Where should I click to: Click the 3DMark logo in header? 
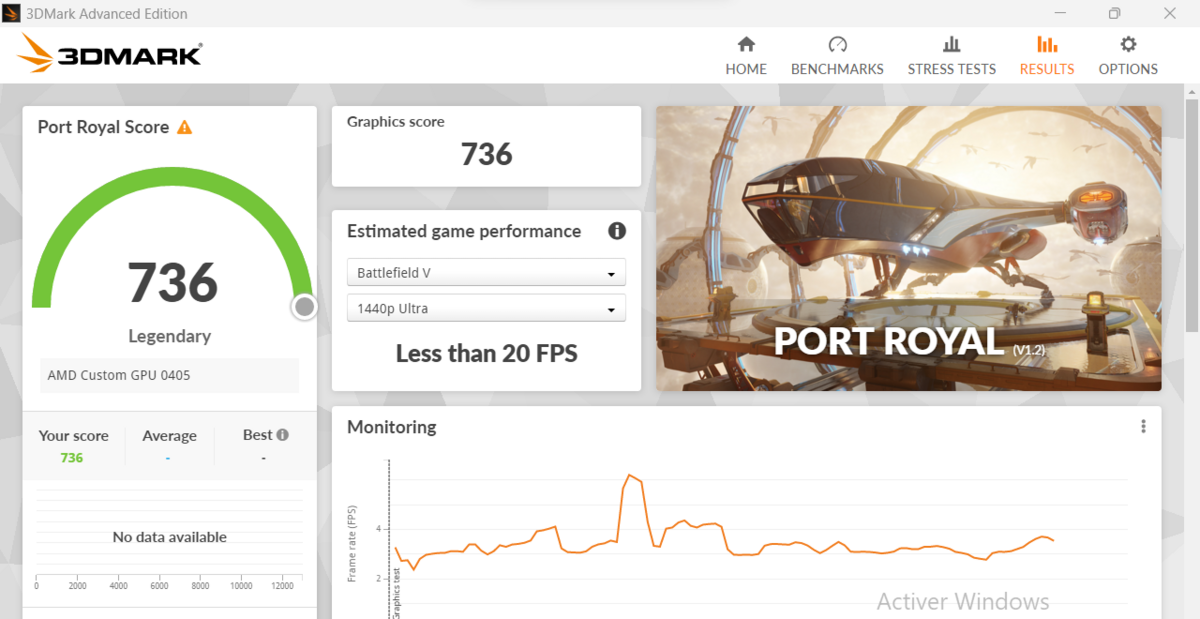click(110, 53)
